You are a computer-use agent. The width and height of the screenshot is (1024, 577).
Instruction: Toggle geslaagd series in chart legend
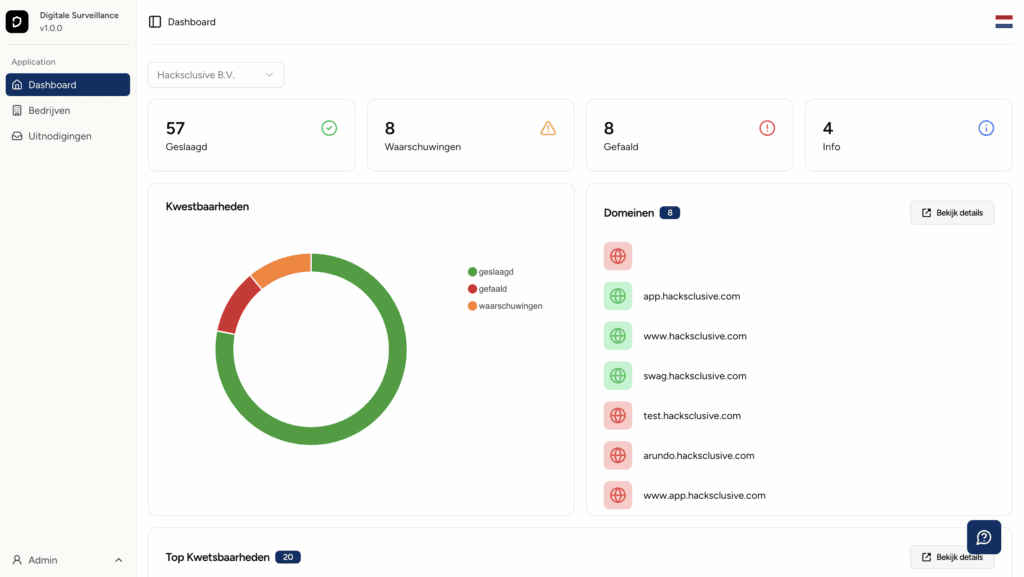(495, 272)
